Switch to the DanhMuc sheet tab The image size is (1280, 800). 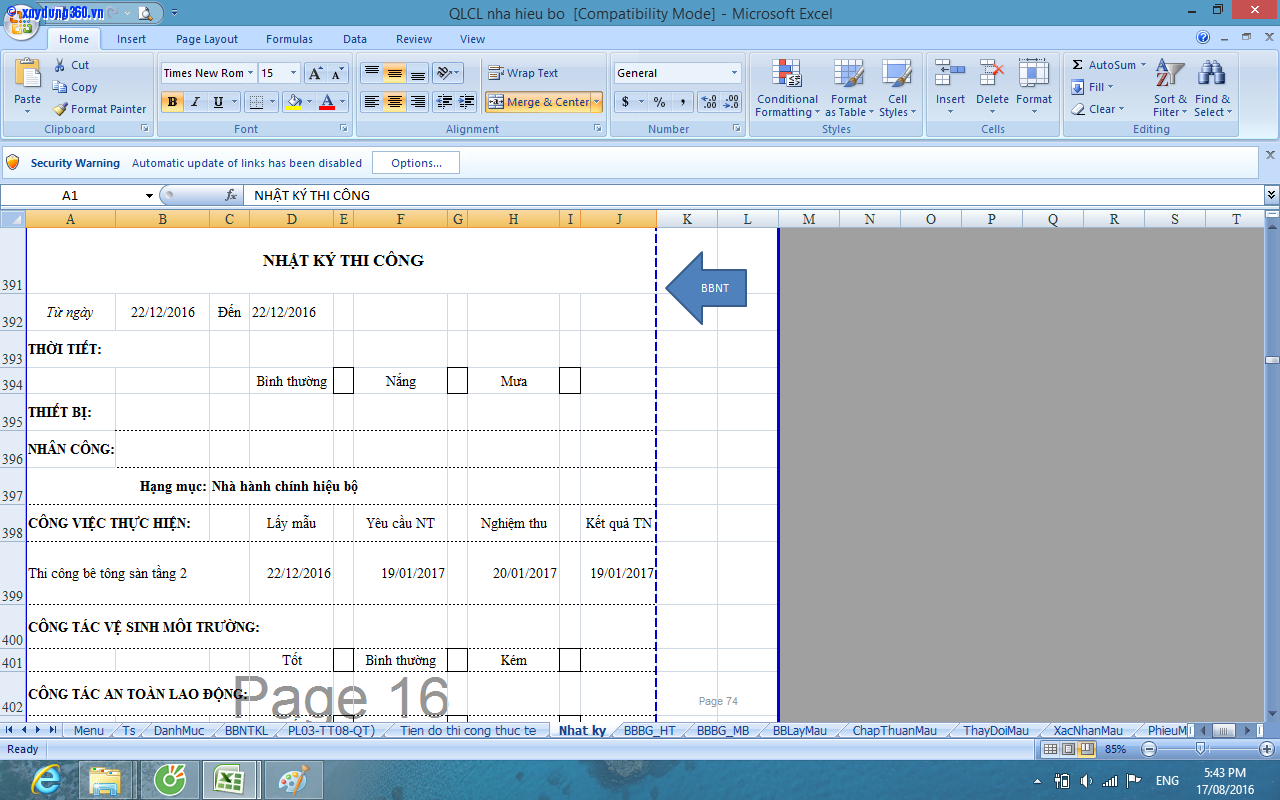pos(179,731)
